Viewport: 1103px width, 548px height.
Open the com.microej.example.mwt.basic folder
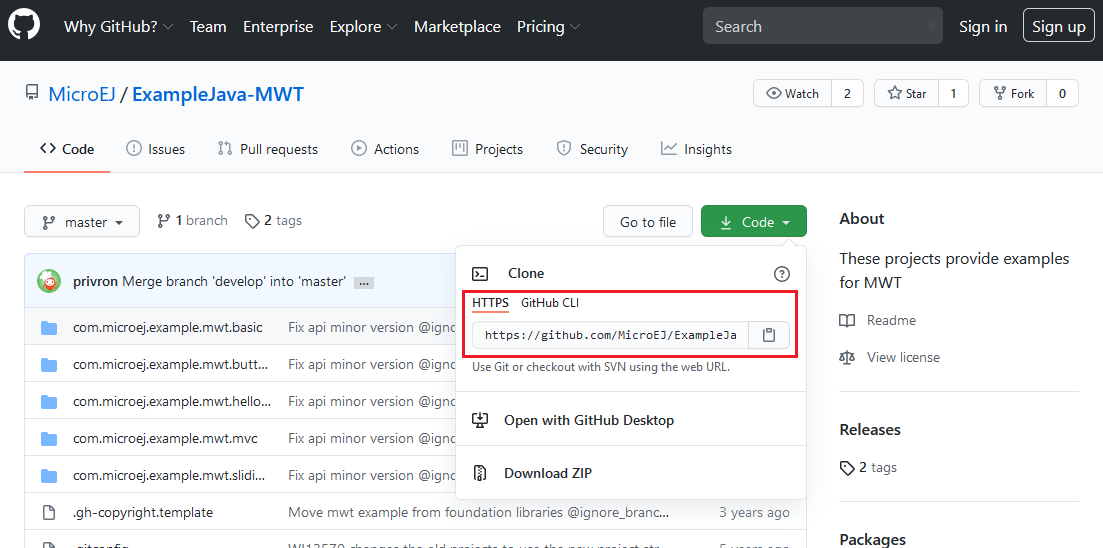(167, 327)
